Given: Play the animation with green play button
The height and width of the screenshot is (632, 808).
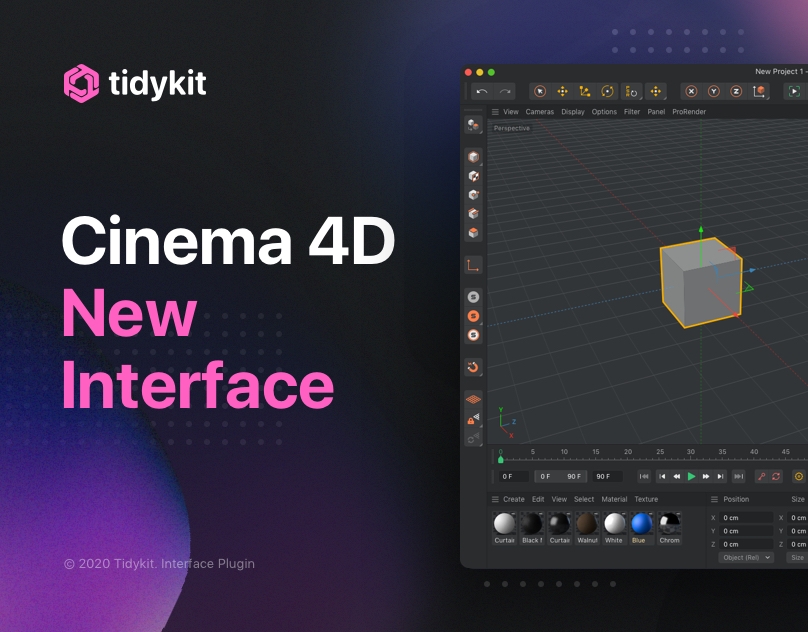Looking at the screenshot, I should coord(692,476).
